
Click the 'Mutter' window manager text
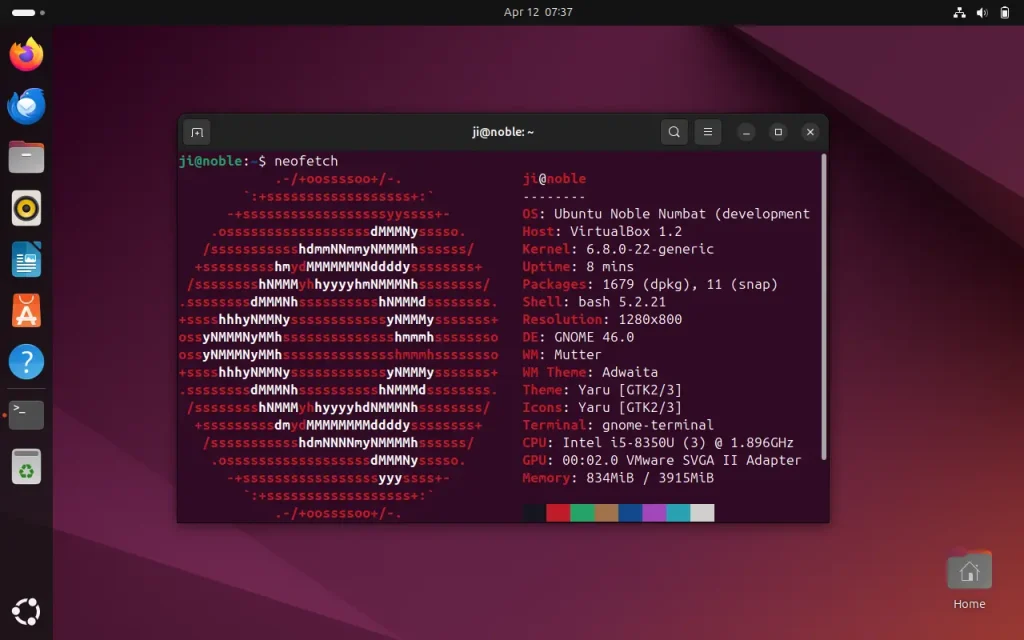[577, 355]
